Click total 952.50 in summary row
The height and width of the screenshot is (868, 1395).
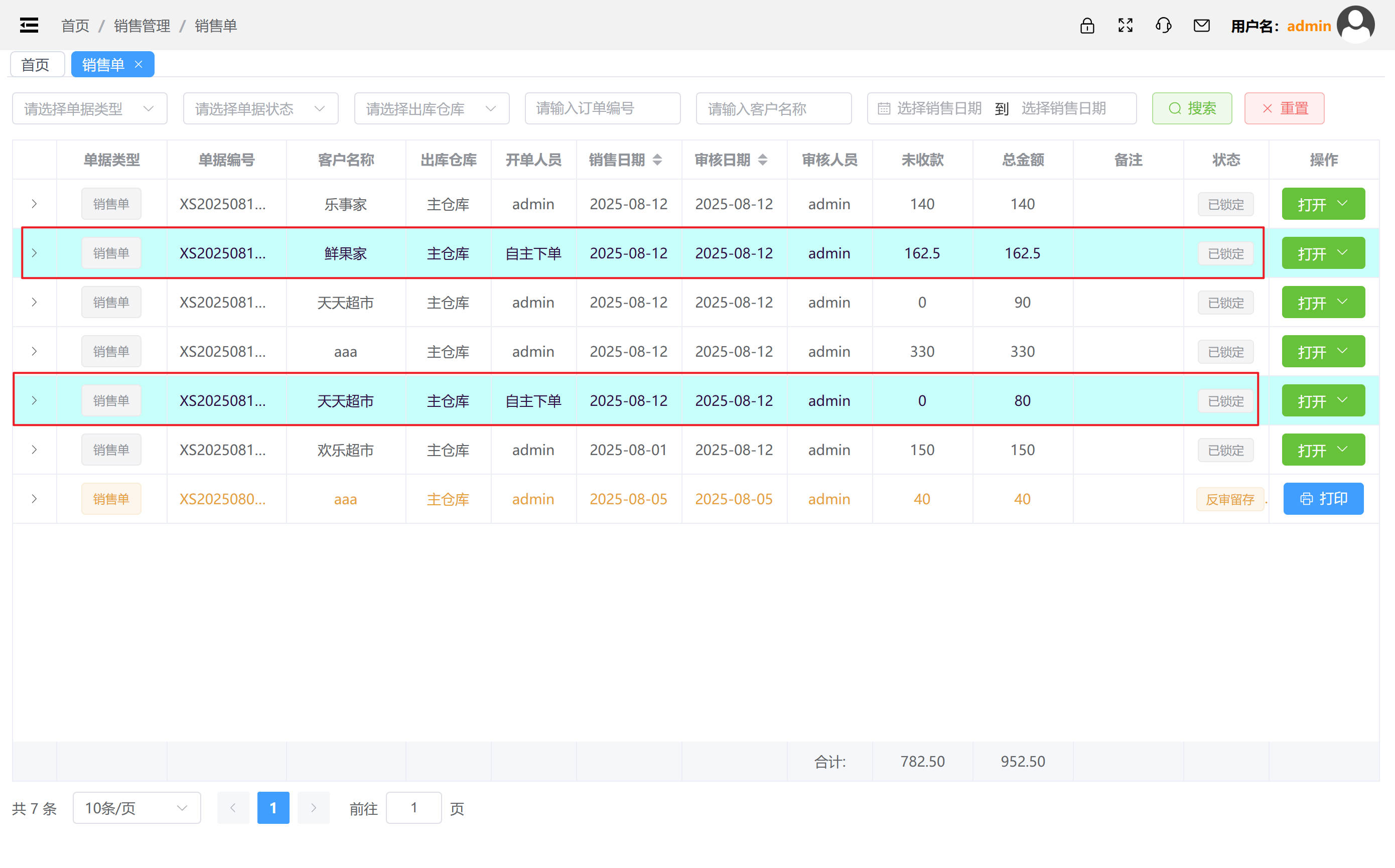click(1023, 761)
